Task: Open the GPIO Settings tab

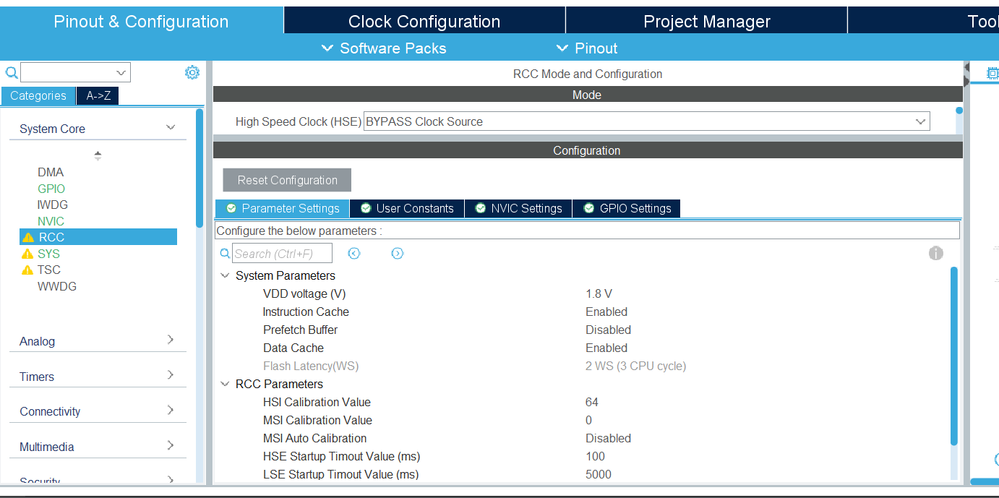Action: (627, 208)
